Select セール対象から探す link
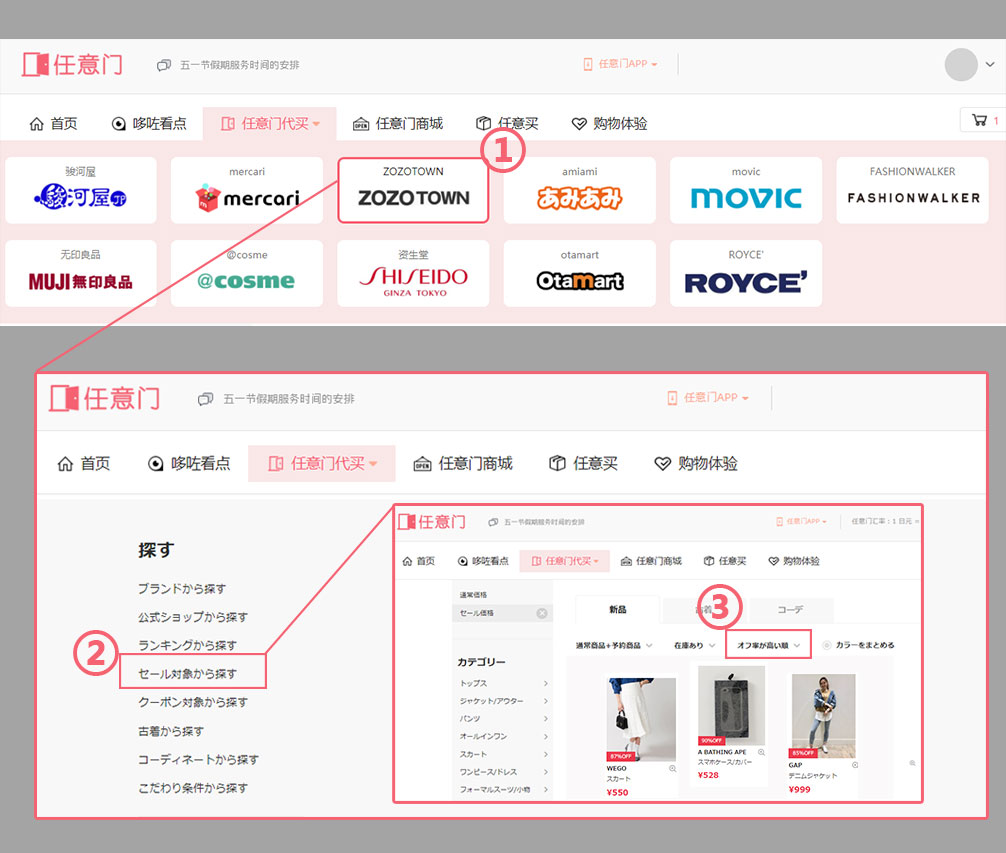Screen dimensions: 1006x853 [187, 673]
